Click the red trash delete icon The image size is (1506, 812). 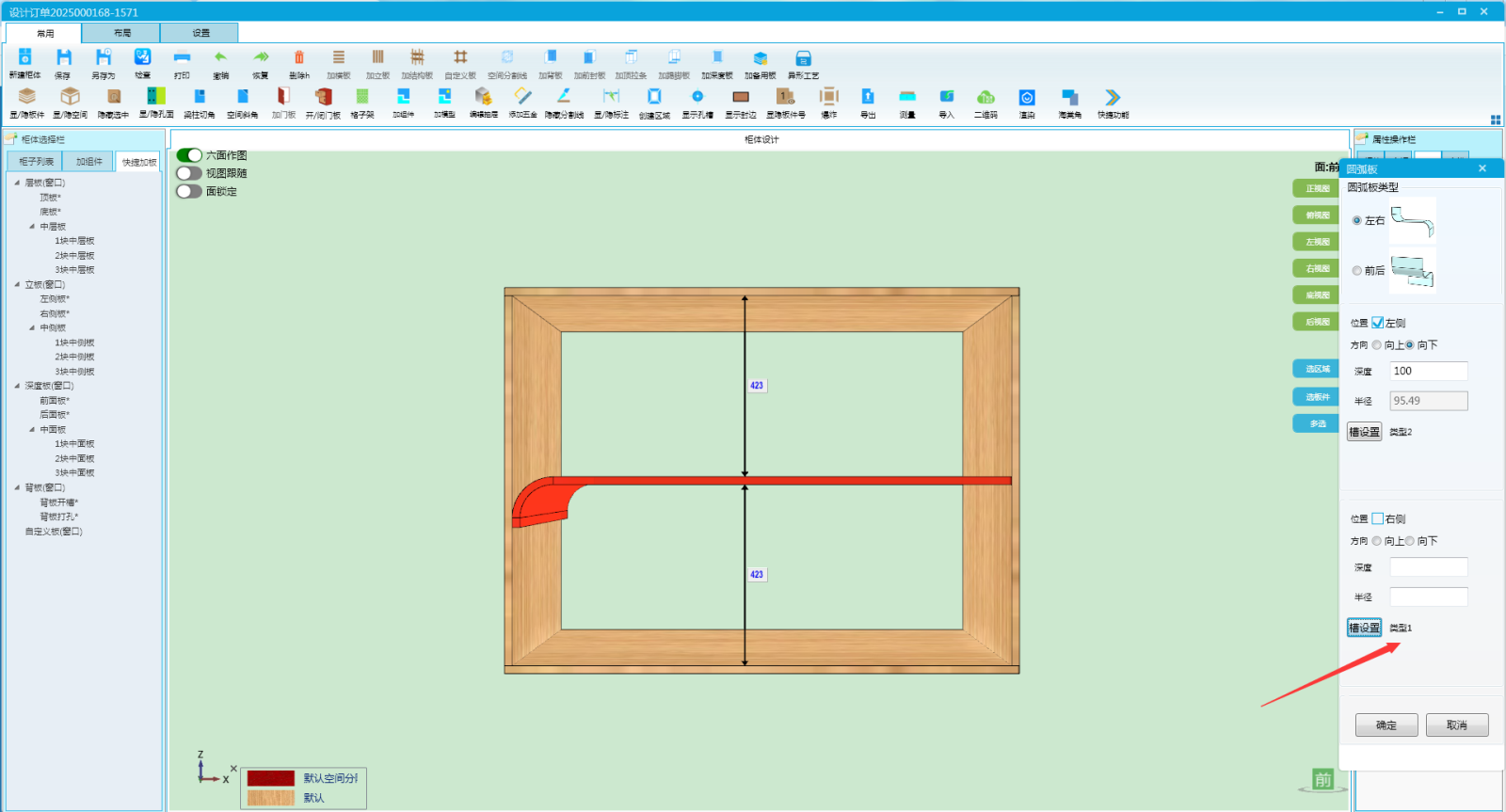pos(299,57)
